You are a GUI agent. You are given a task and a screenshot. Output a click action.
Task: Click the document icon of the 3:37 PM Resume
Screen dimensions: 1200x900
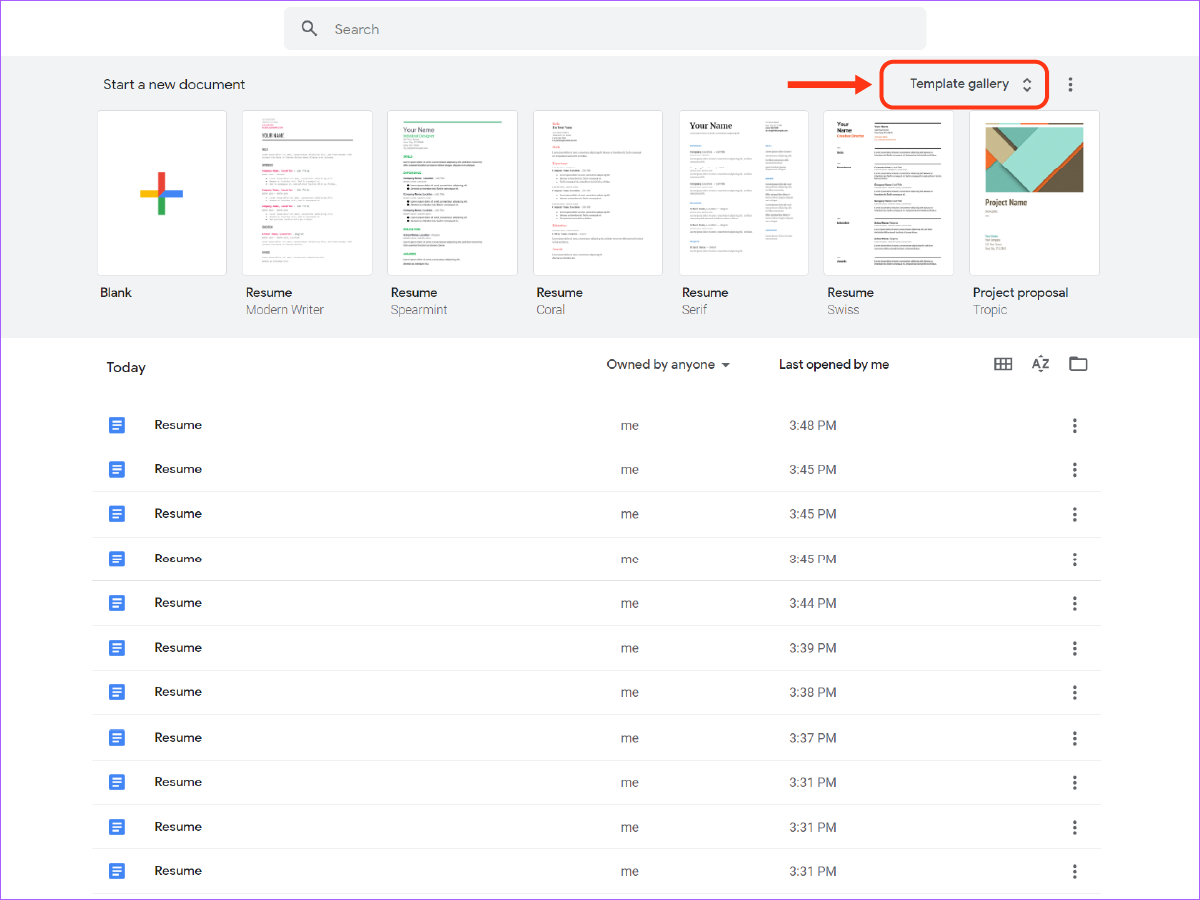pos(117,738)
